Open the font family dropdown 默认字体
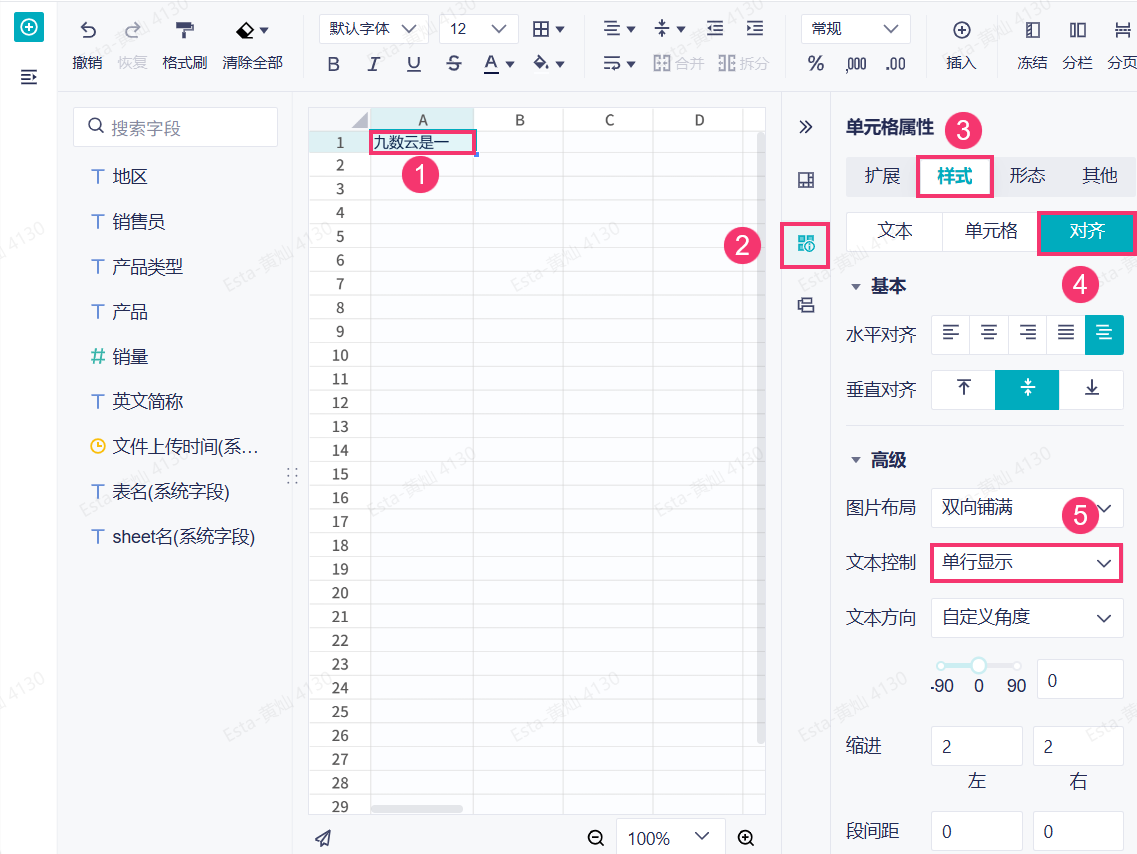Viewport: 1137px width, 854px height. click(x=373, y=29)
